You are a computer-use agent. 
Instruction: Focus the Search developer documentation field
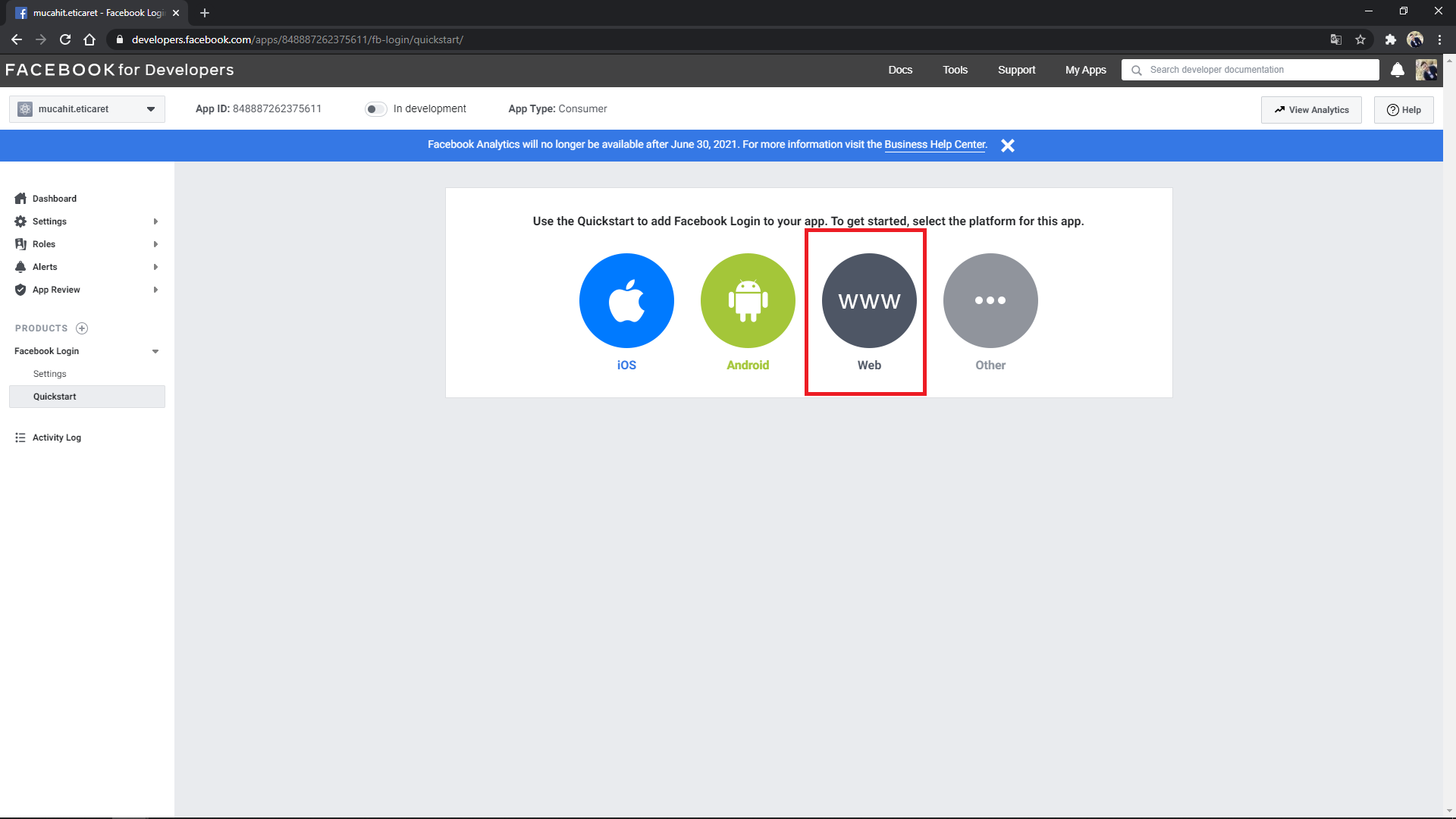(x=1250, y=70)
